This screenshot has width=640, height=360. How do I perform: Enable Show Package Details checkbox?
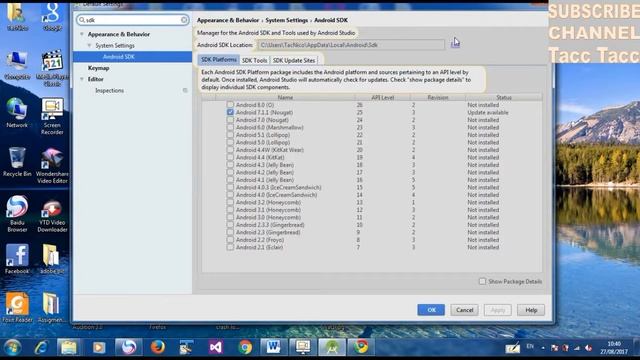[x=482, y=281]
